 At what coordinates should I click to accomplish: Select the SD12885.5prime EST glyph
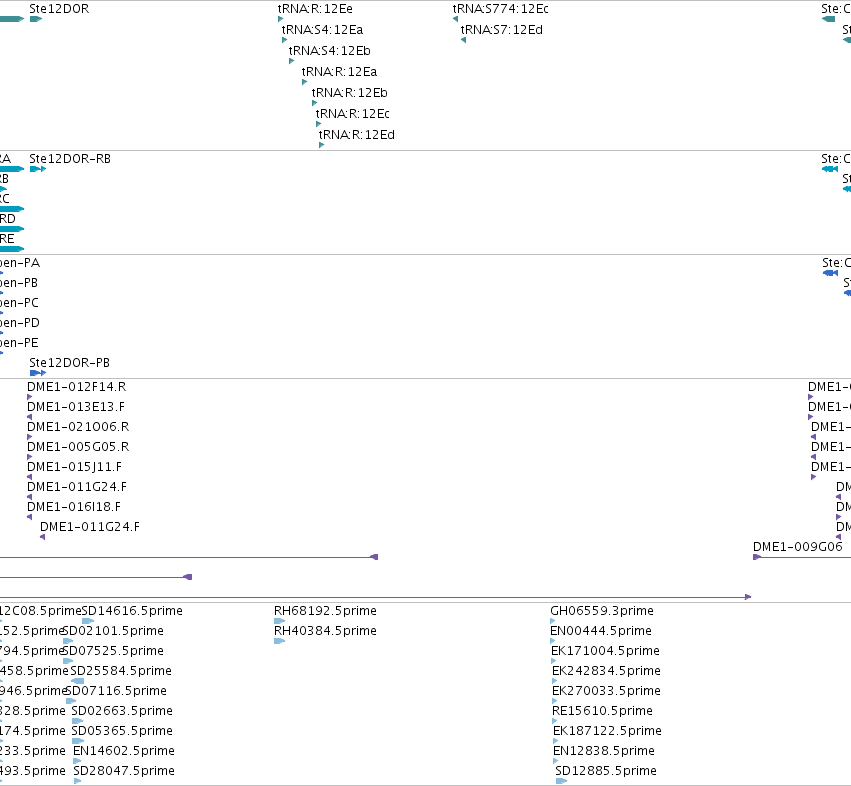coord(562,781)
